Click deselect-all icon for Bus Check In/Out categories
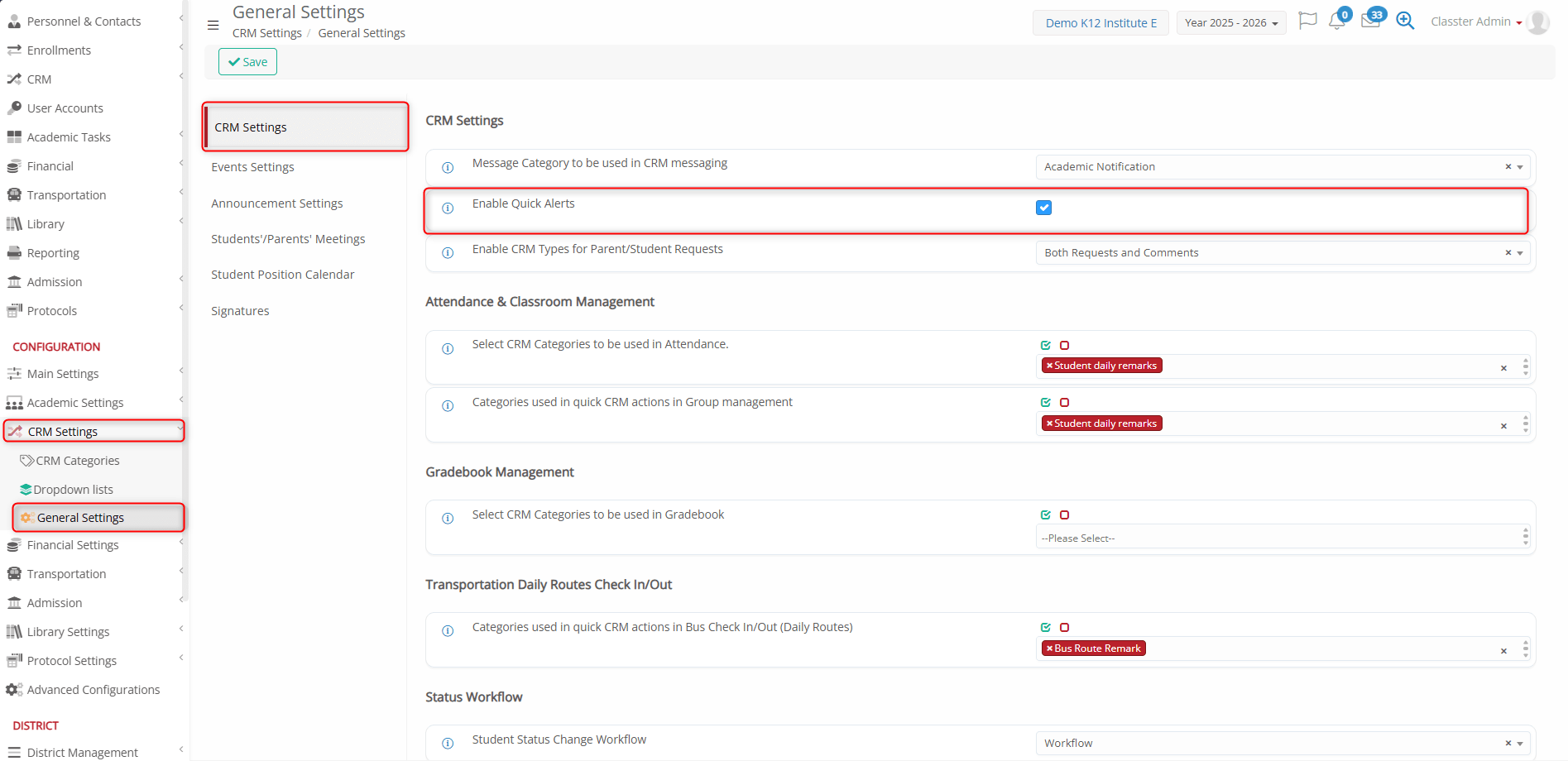The width and height of the screenshot is (1568, 761). pyautogui.click(x=1065, y=628)
